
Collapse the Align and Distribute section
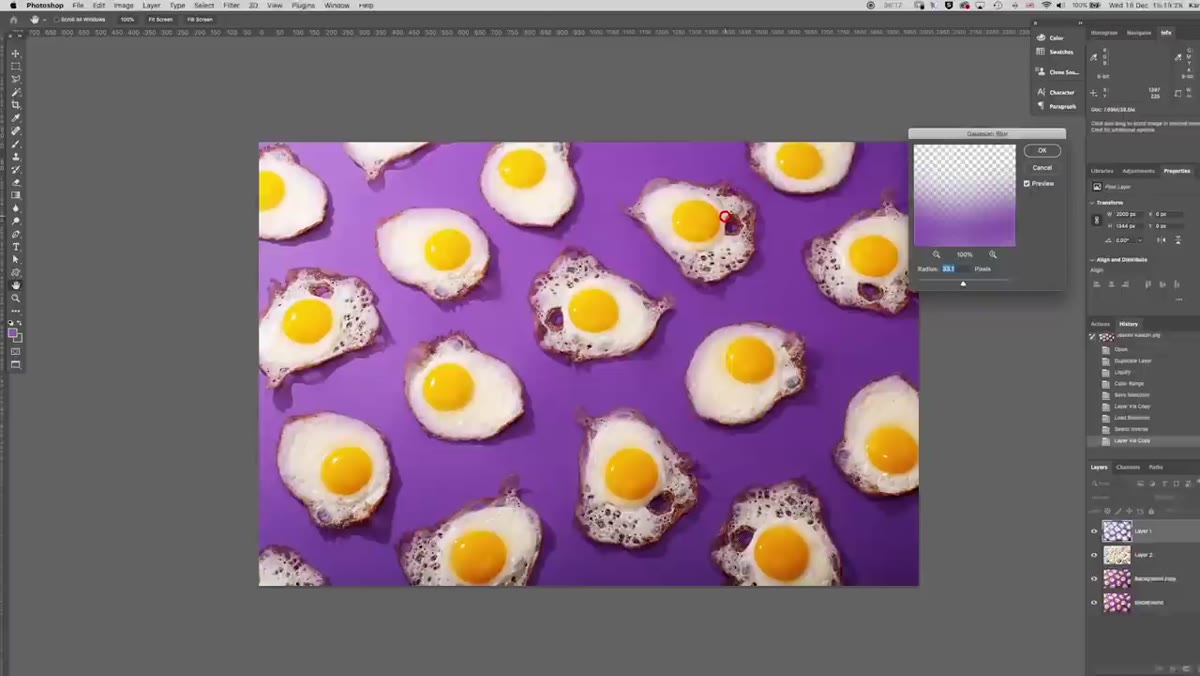click(1092, 260)
